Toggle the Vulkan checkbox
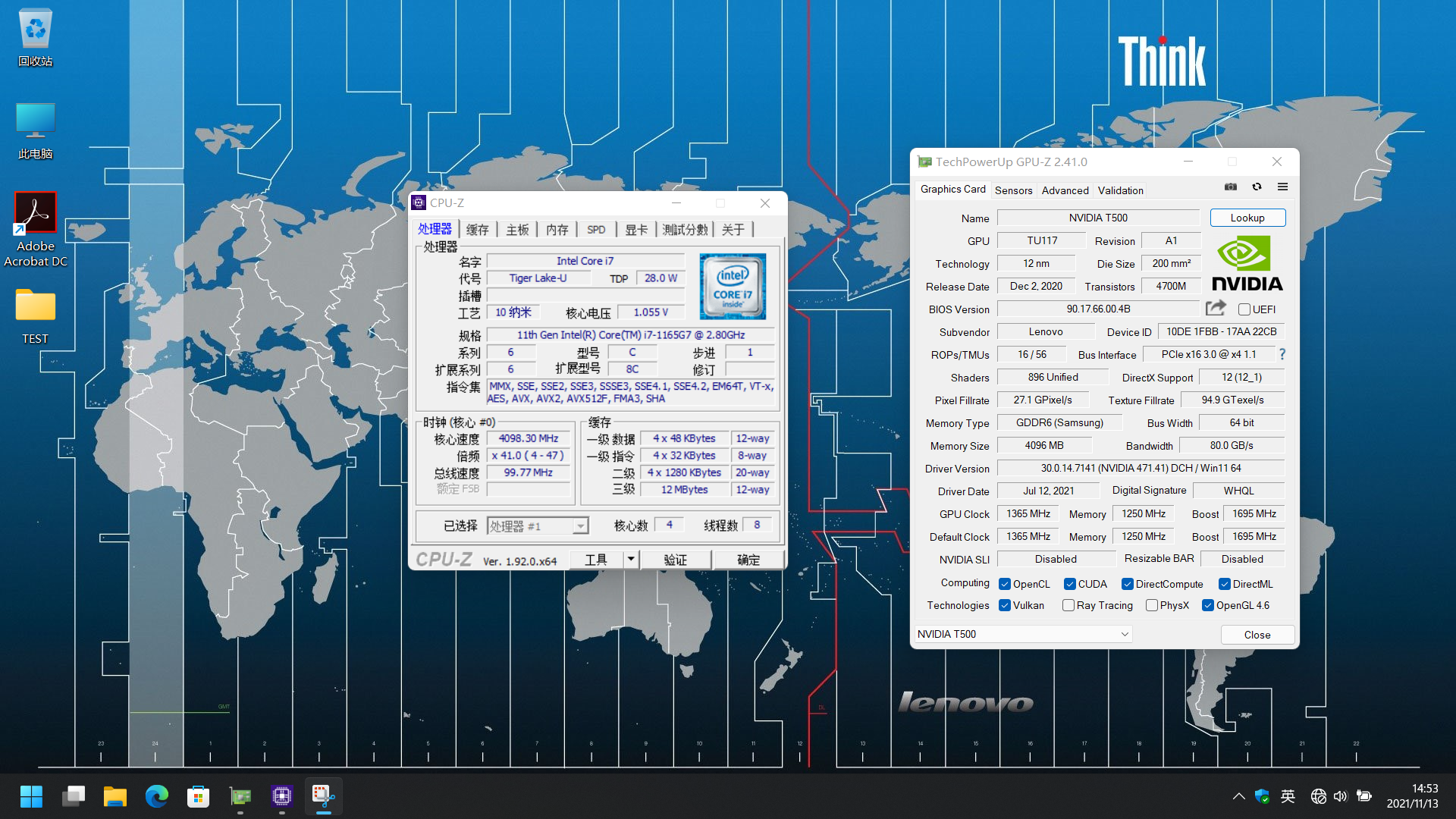This screenshot has height=819, width=1456. [1005, 605]
